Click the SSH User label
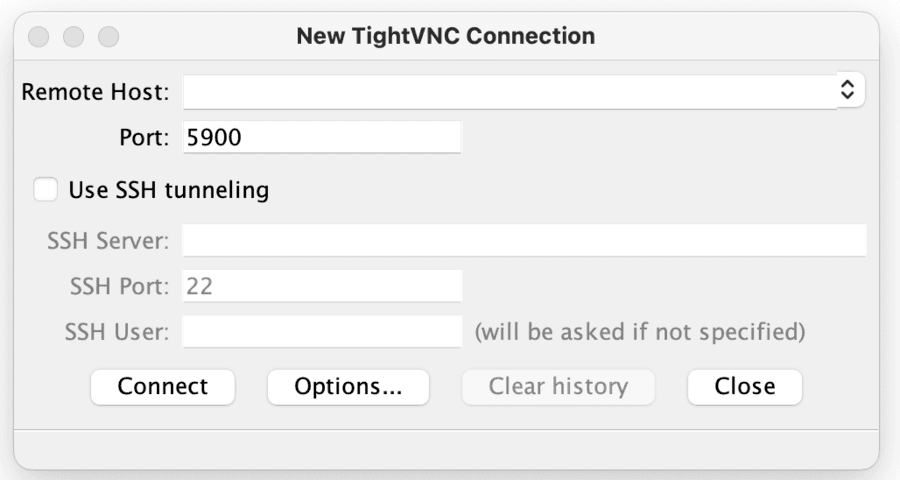Screen dimensions: 900x480 [x=117, y=331]
